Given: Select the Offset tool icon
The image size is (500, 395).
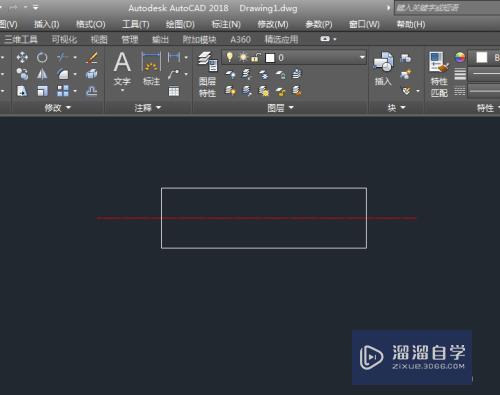Looking at the screenshot, I should click(92, 91).
